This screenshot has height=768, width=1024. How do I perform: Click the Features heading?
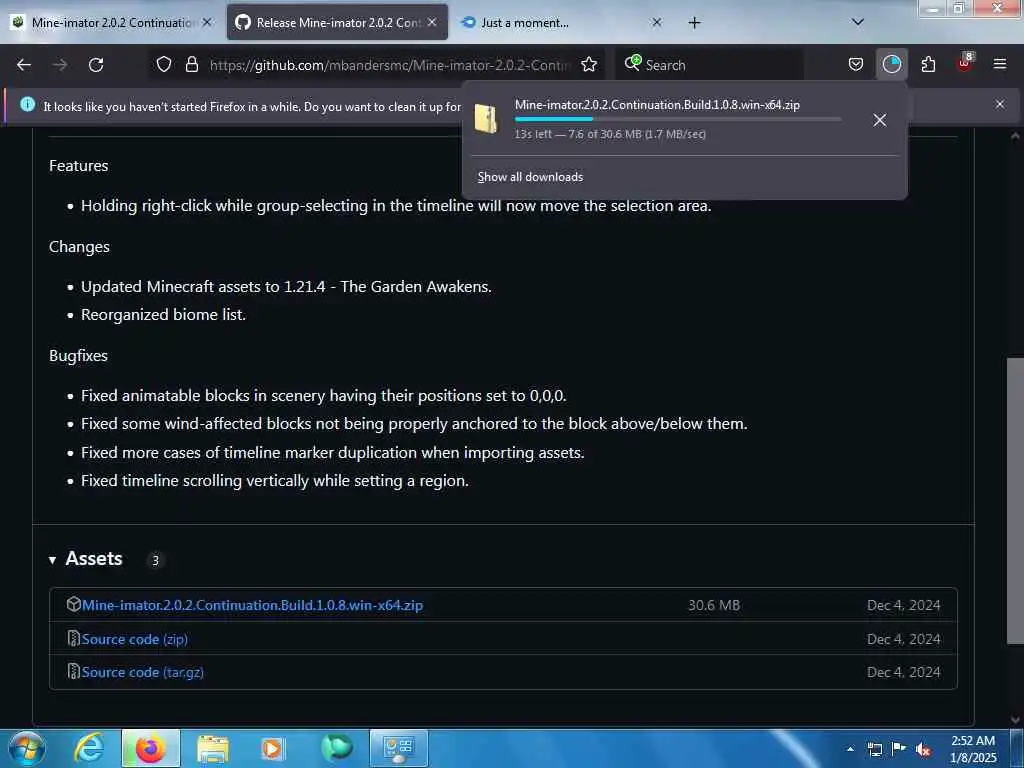click(x=78, y=166)
